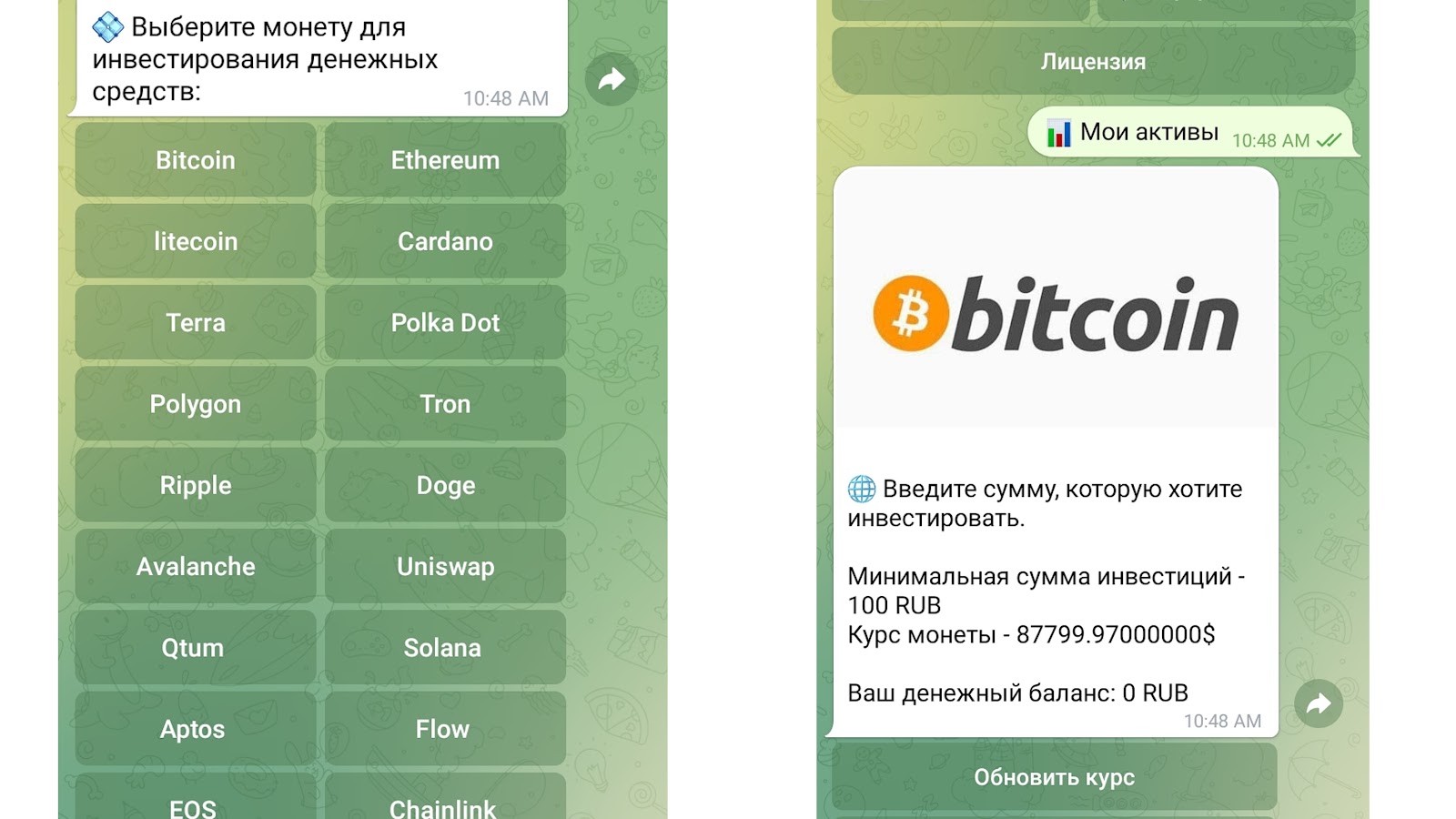The height and width of the screenshot is (819, 1456).
Task: Open the Лицензия button
Action: [x=1093, y=61]
